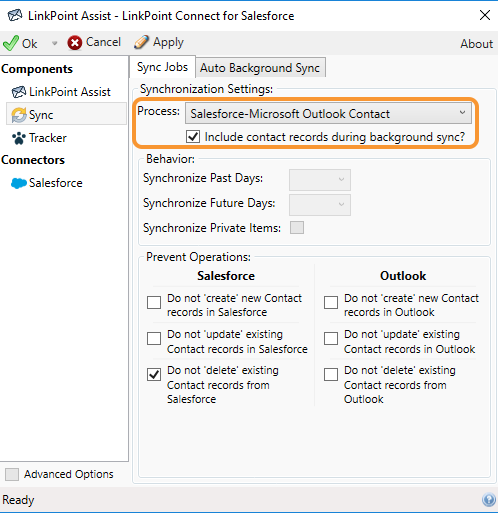Enable Do not delete Contact records from Outlook
The height and width of the screenshot is (513, 498).
coord(331,374)
